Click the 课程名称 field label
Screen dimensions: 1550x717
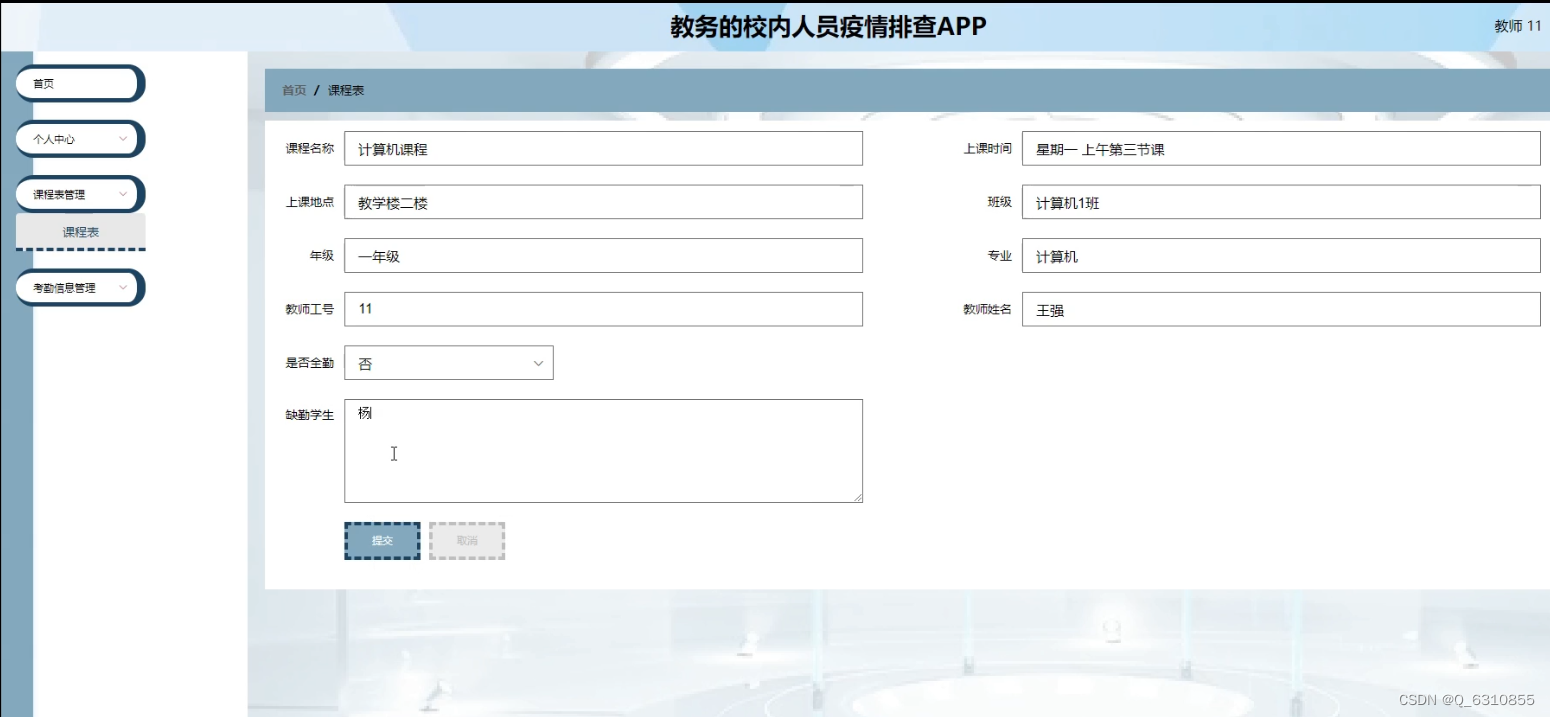[x=310, y=149]
